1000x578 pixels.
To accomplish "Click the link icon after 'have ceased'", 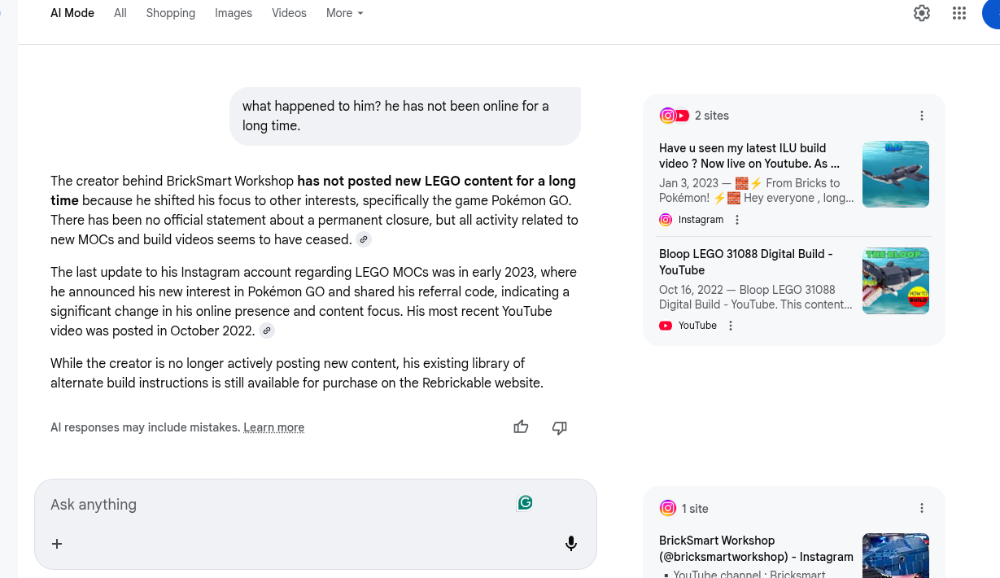I will point(364,240).
